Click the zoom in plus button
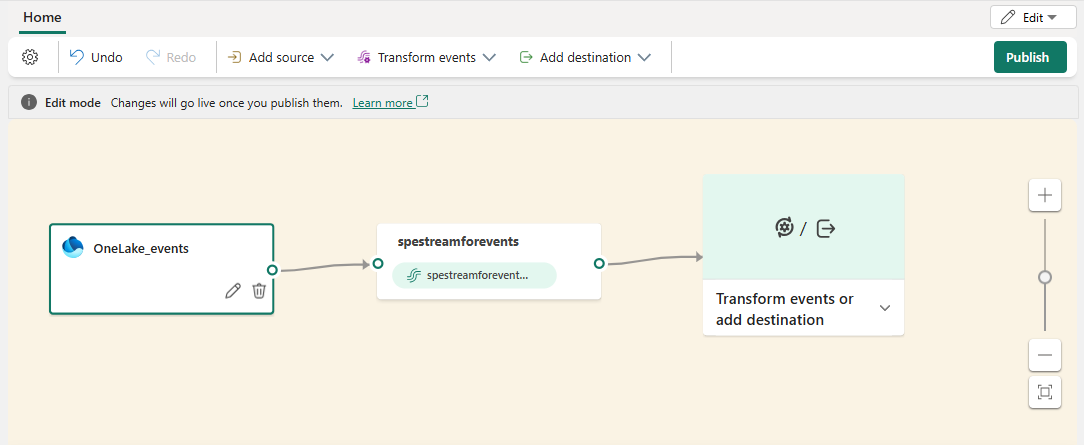Image resolution: width=1084 pixels, height=445 pixels. pyautogui.click(x=1045, y=195)
